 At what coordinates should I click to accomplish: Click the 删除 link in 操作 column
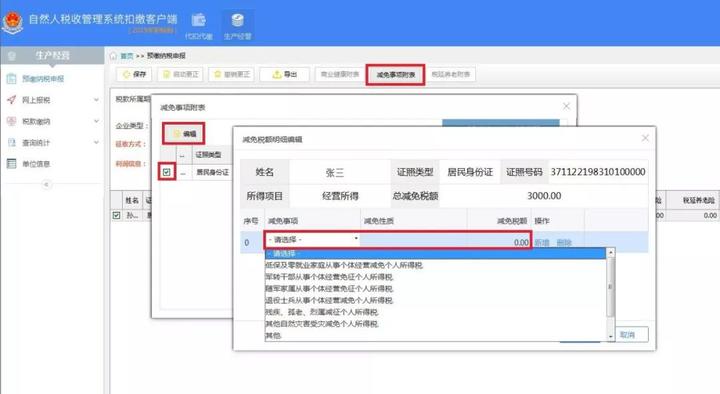coord(564,242)
